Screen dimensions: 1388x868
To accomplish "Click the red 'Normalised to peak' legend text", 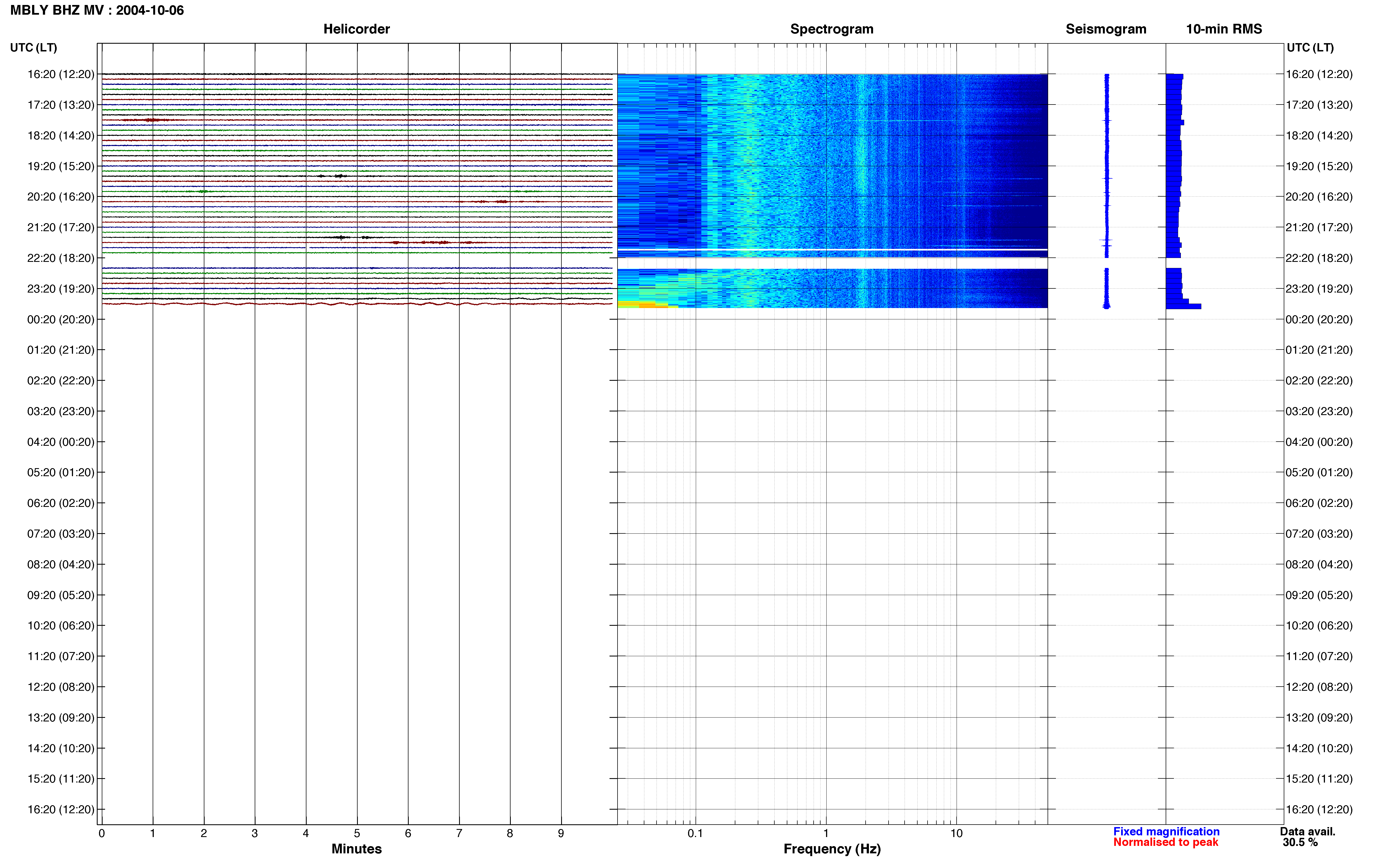I will click(x=1166, y=842).
